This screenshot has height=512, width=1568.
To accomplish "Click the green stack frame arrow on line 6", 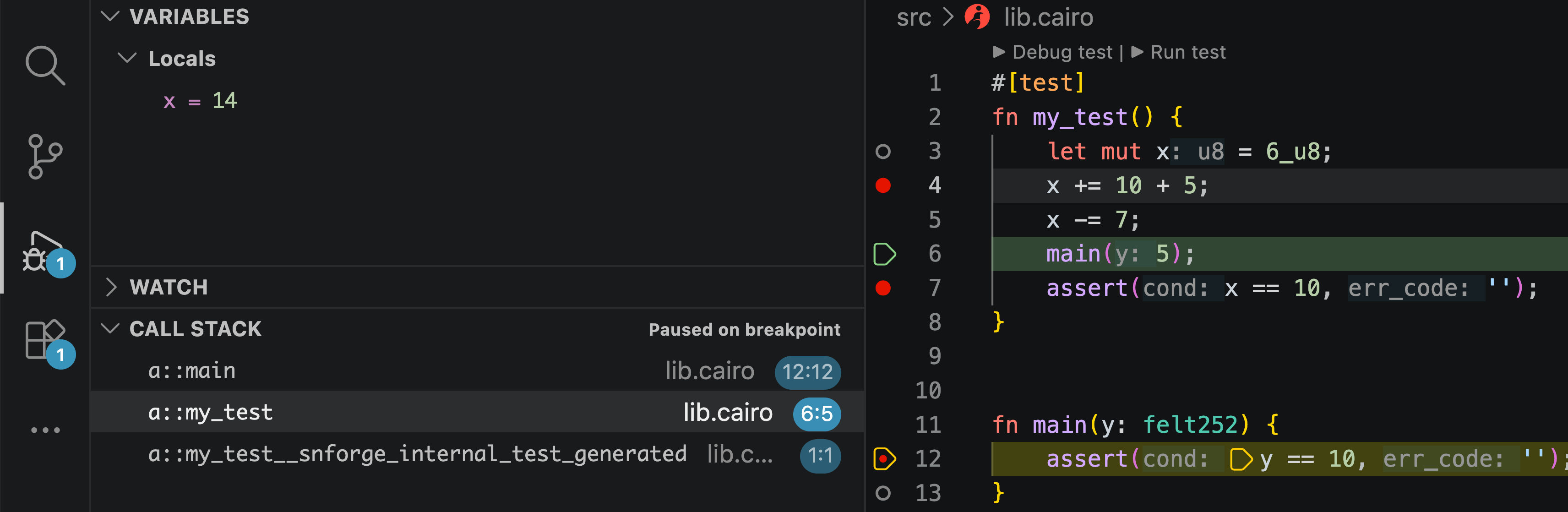I will (884, 254).
